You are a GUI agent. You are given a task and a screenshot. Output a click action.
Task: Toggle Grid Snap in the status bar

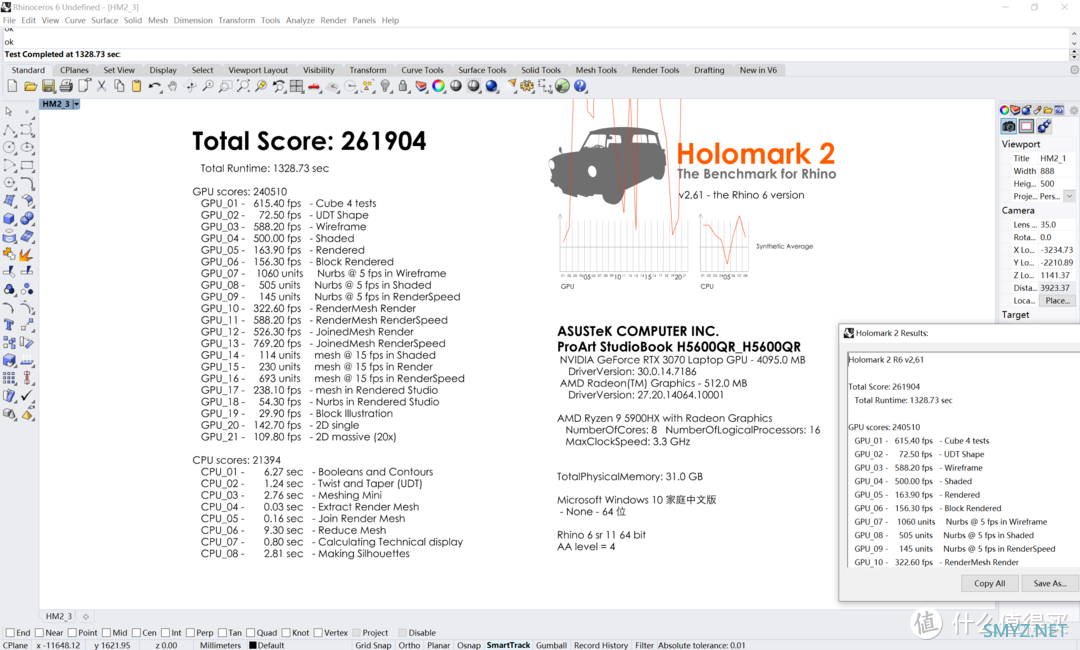(373, 645)
